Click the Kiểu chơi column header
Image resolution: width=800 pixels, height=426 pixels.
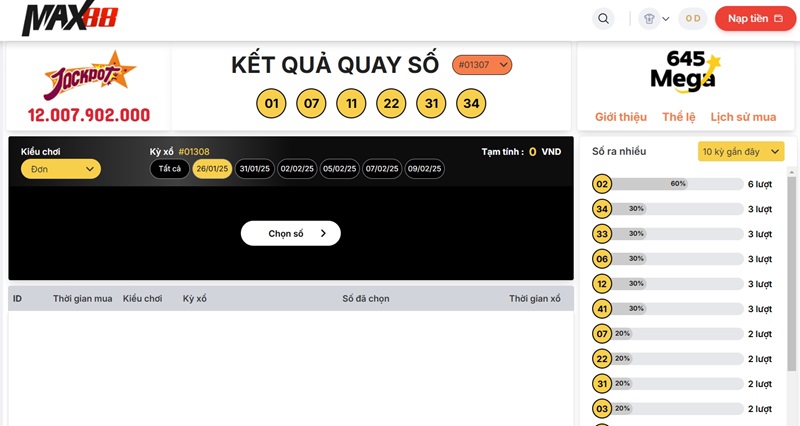tap(142, 298)
